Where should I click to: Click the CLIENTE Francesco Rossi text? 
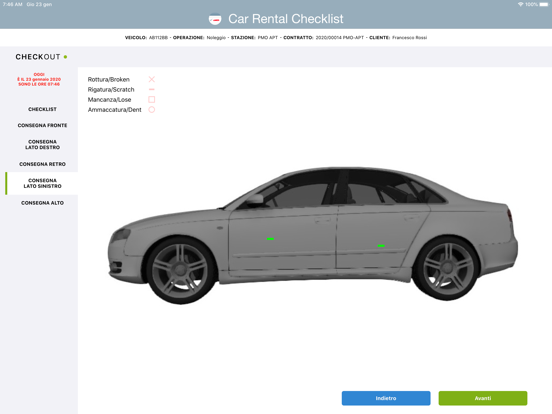click(398, 38)
